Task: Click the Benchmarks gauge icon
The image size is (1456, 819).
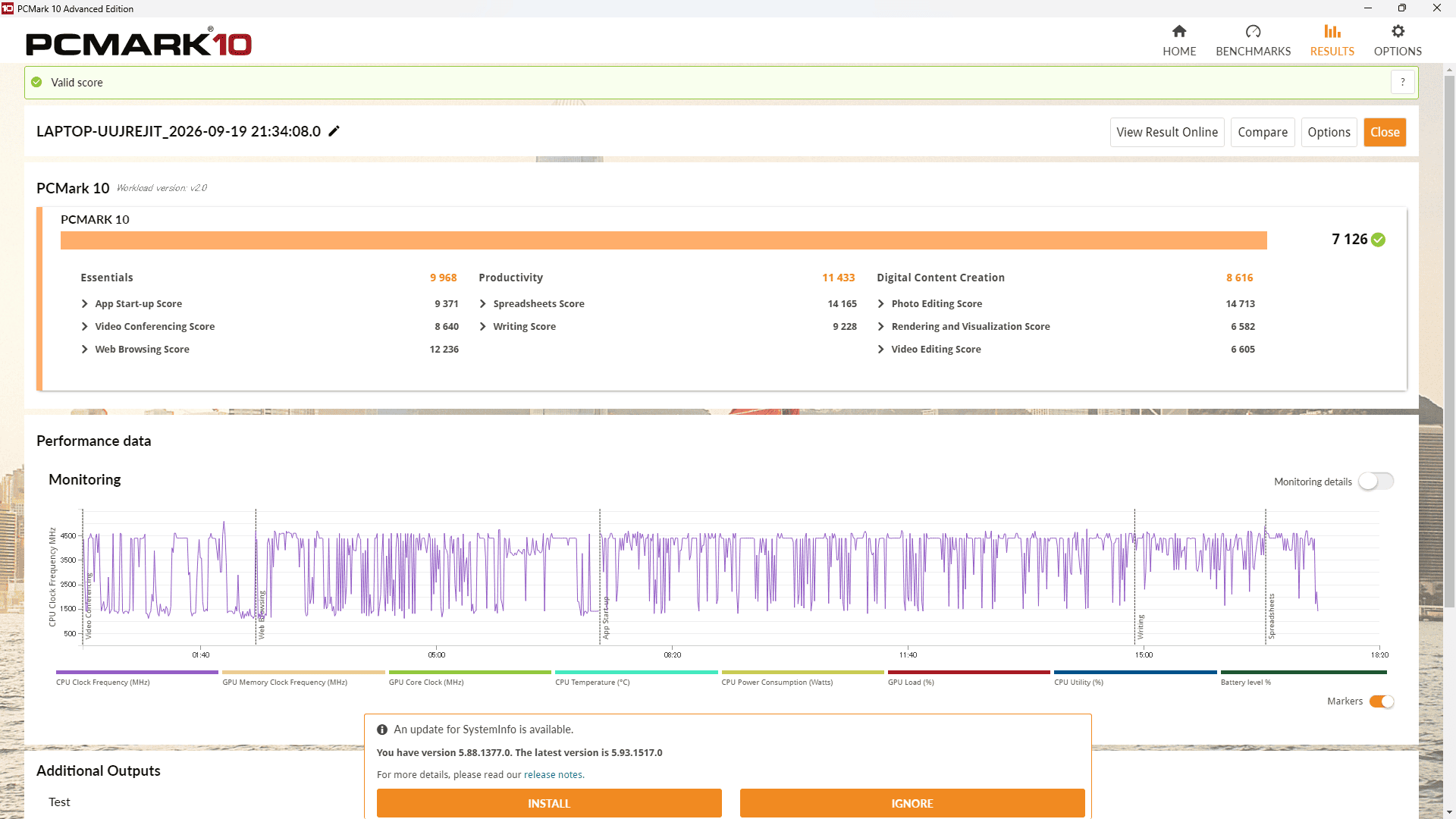Action: (1253, 31)
